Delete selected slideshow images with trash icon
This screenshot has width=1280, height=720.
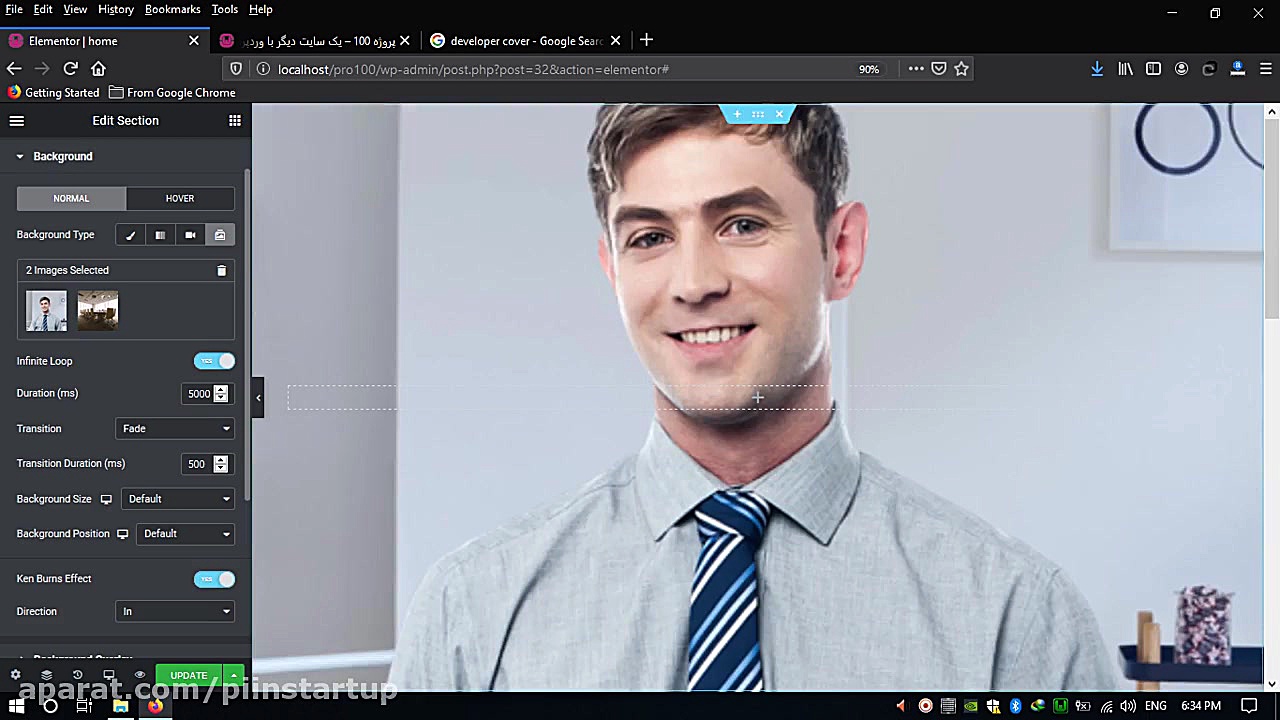(222, 270)
